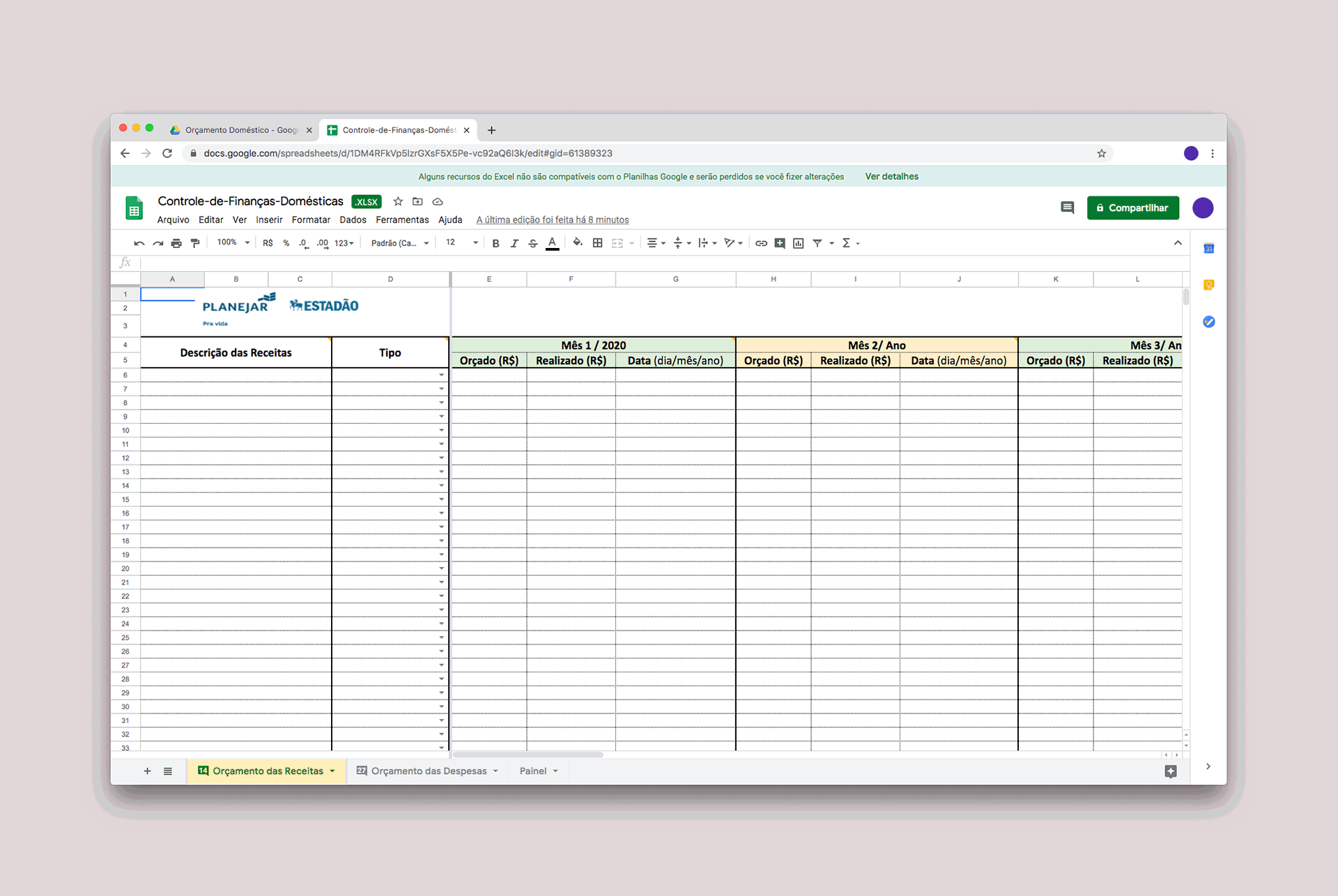Open the Formatar menu
The image size is (1338, 896).
[311, 219]
